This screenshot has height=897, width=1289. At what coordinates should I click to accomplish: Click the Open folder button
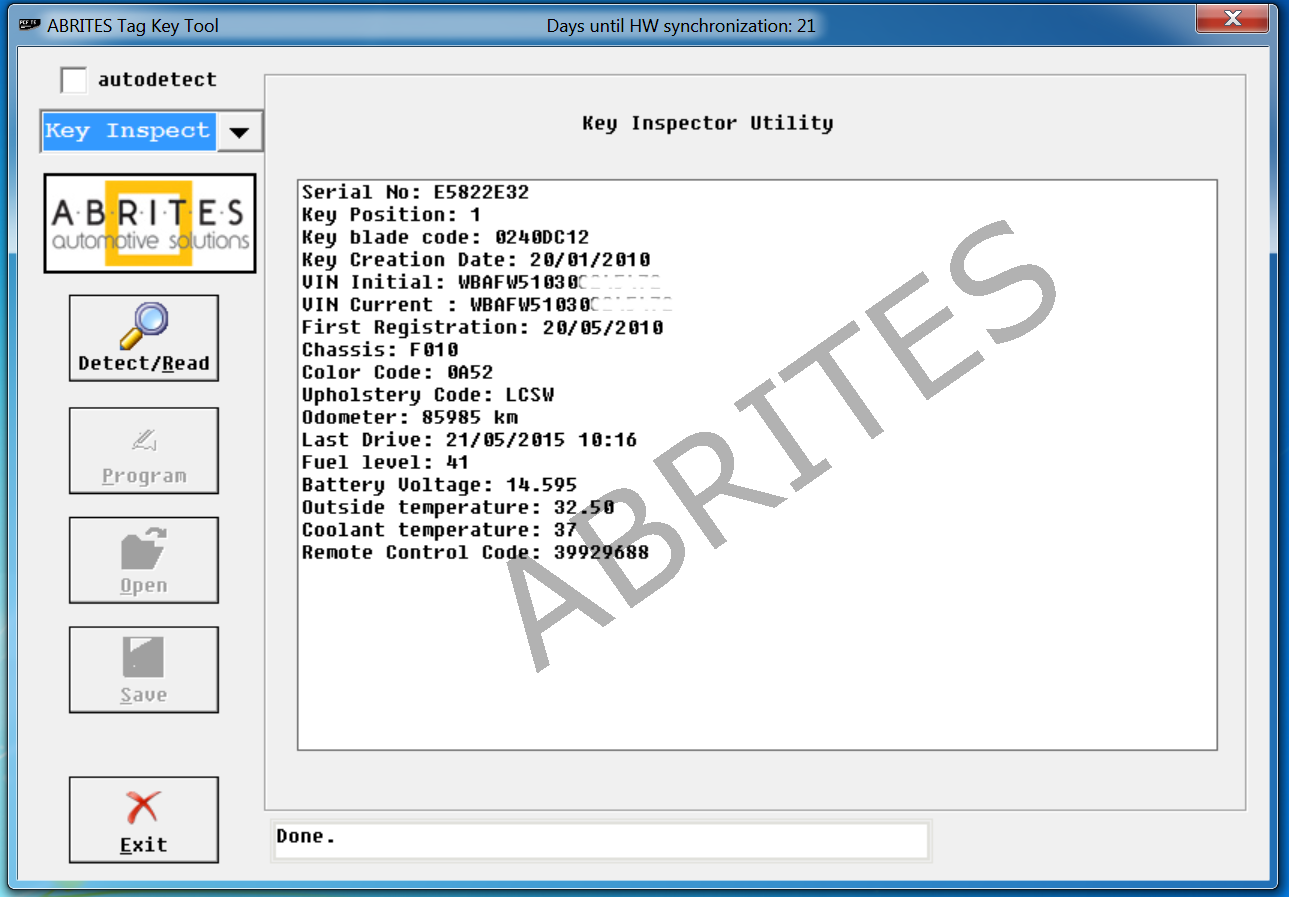point(143,560)
